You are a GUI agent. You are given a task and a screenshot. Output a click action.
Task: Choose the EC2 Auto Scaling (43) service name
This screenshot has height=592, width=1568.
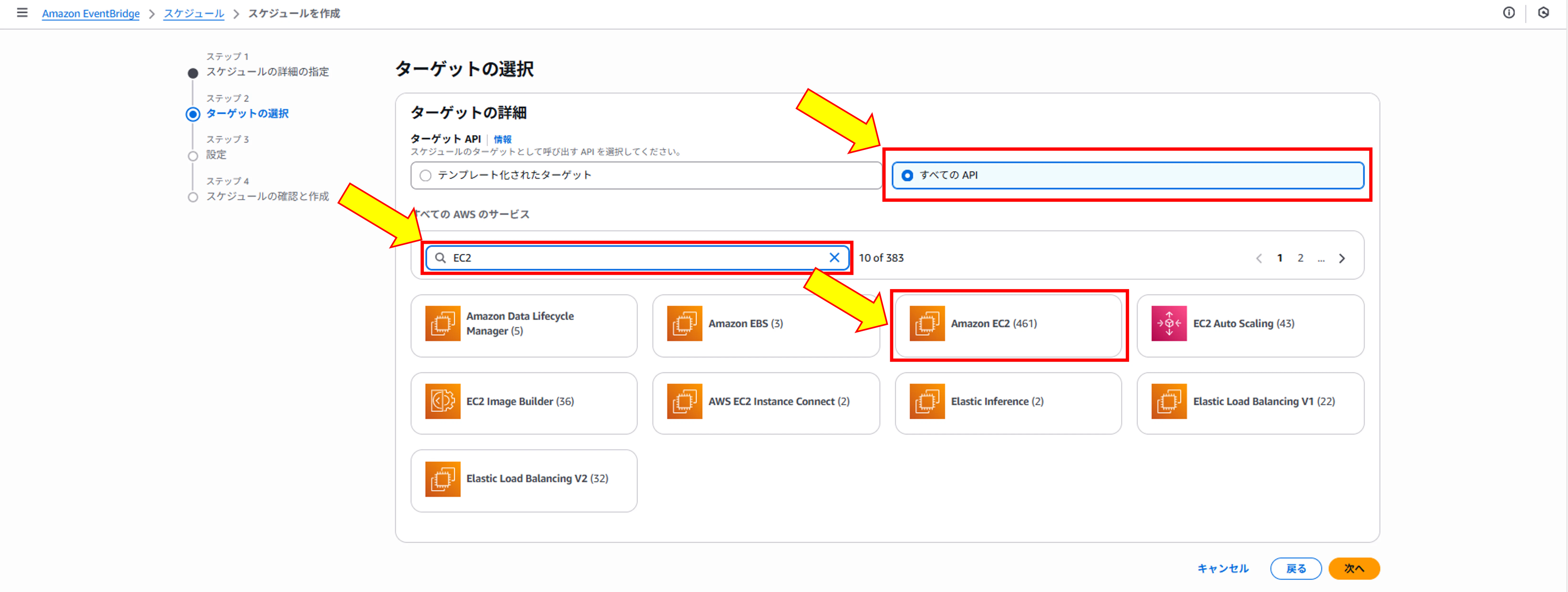tap(1244, 323)
